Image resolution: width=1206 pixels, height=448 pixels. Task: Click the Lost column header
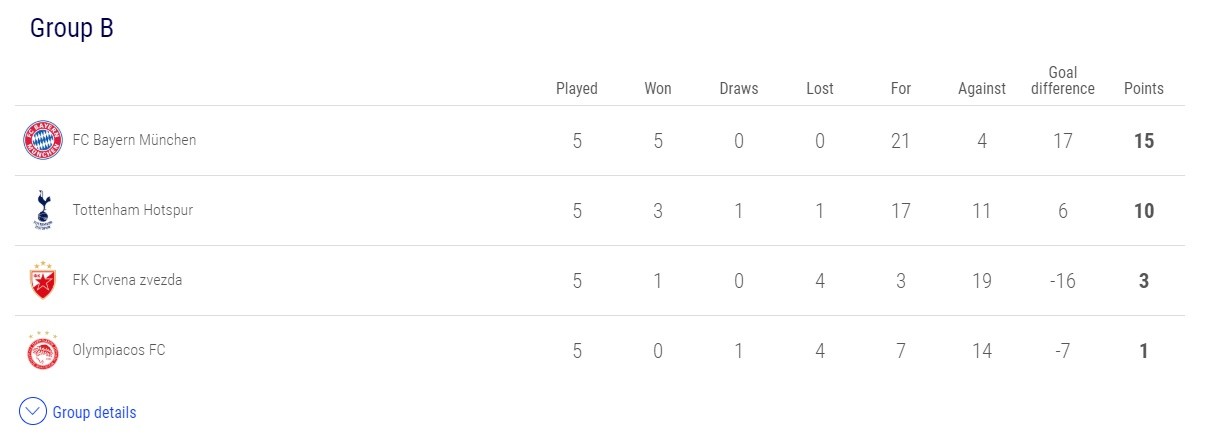pyautogui.click(x=820, y=88)
